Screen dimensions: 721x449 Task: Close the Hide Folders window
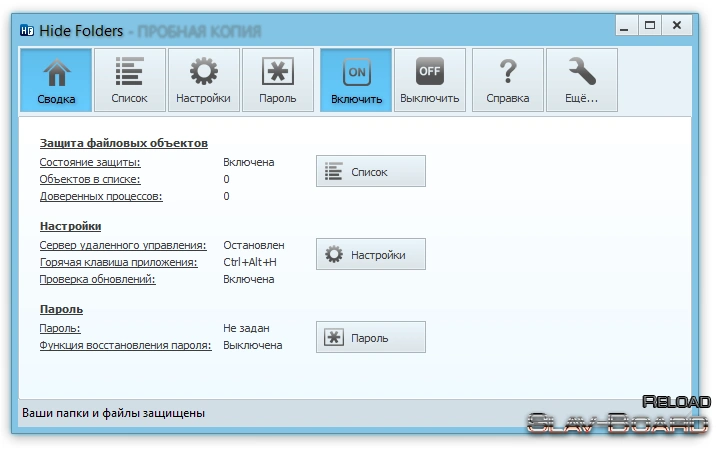(677, 26)
